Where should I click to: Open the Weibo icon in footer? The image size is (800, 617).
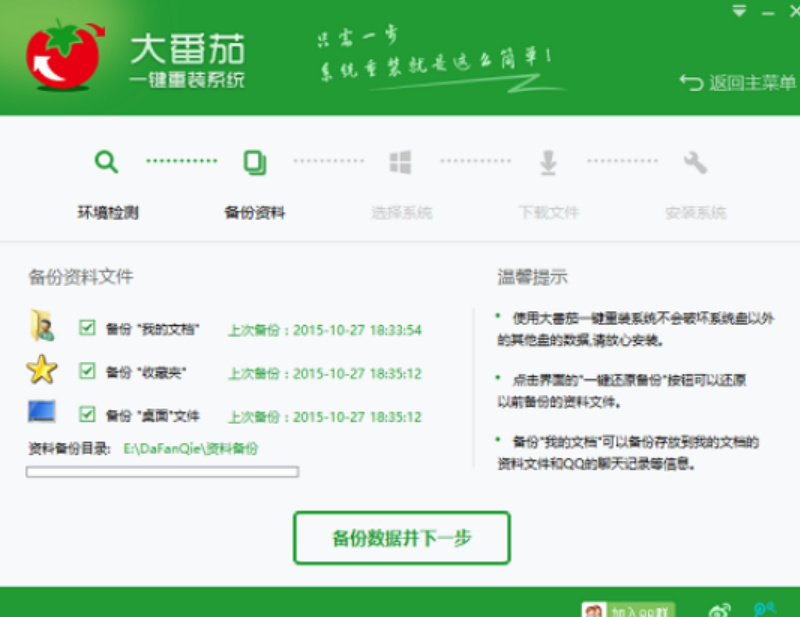(719, 610)
